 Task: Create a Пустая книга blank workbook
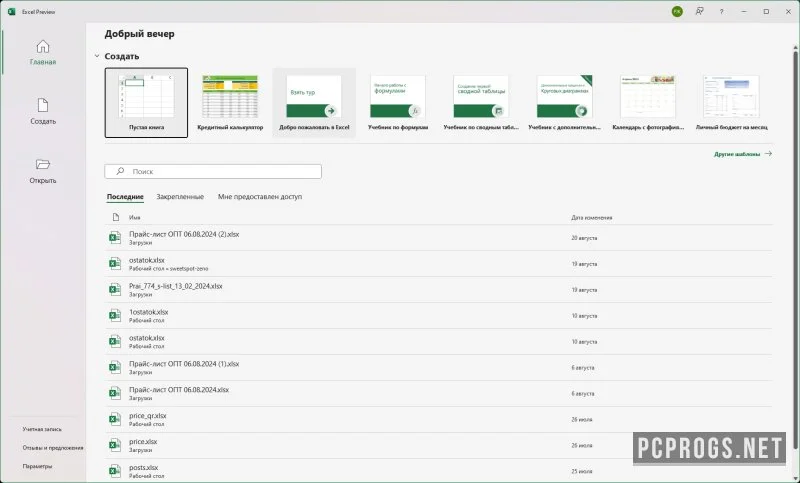click(x=146, y=103)
